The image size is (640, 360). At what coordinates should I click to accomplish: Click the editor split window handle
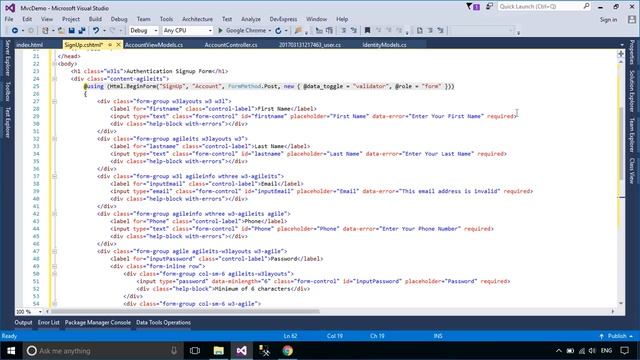tap(621, 53)
